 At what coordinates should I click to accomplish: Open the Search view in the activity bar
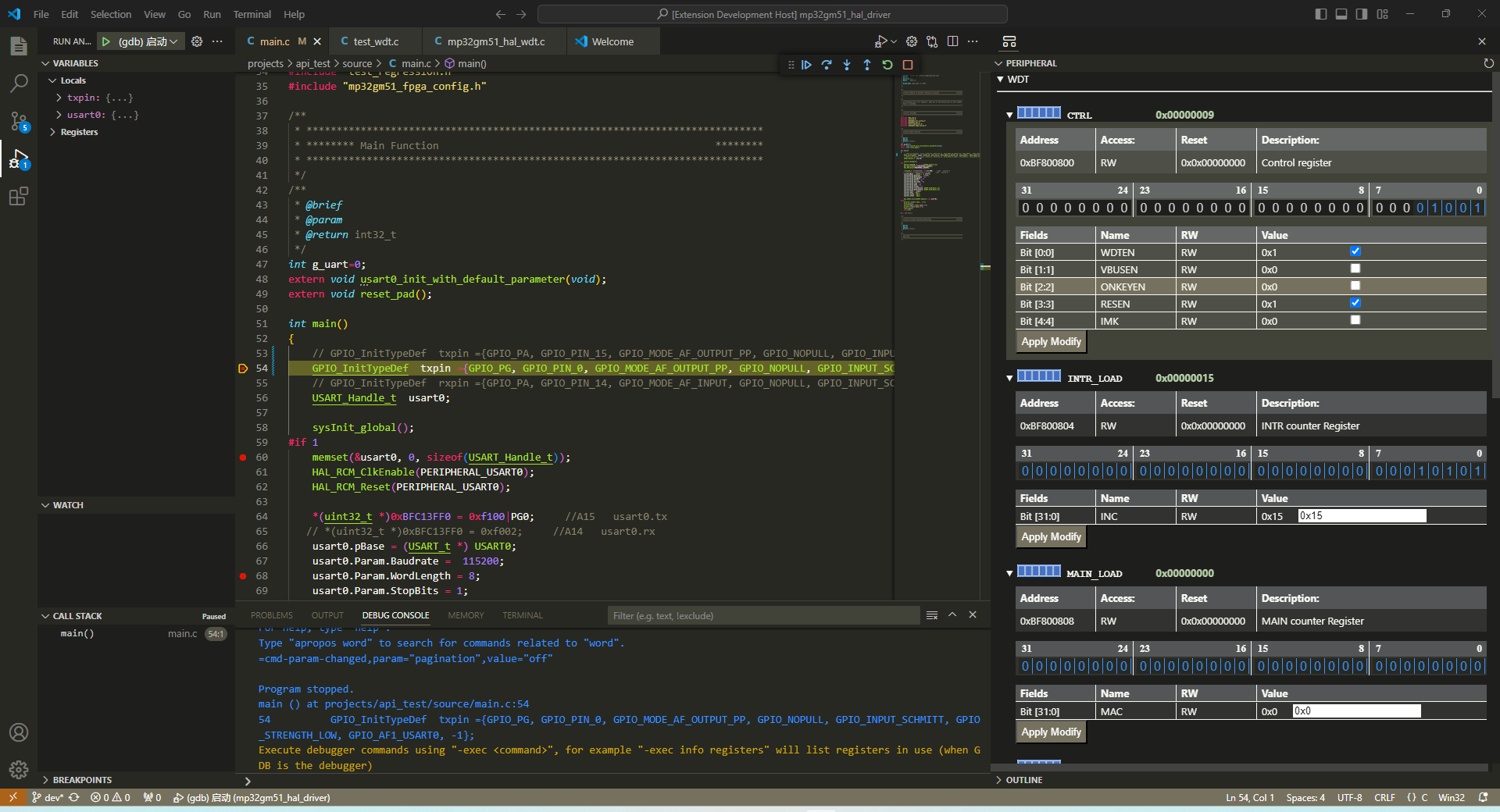pyautogui.click(x=19, y=83)
